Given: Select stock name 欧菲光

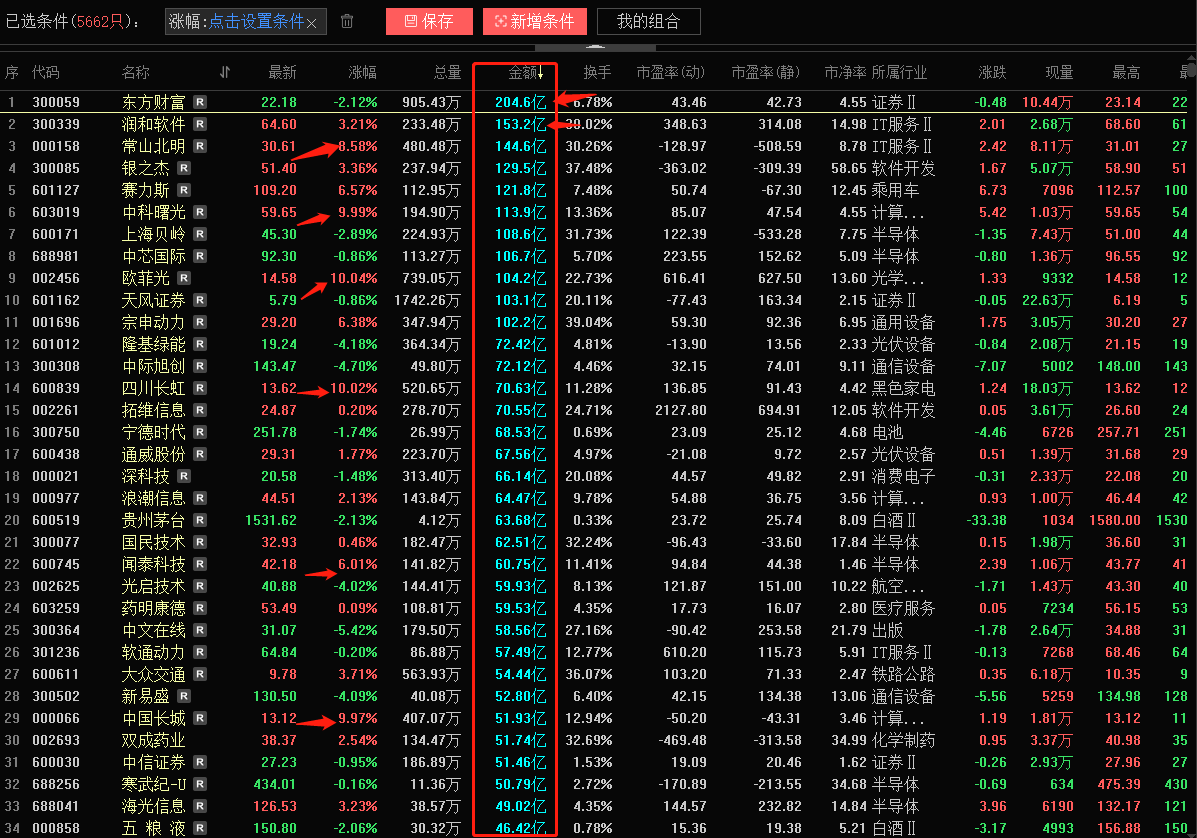Looking at the screenshot, I should (x=146, y=279).
